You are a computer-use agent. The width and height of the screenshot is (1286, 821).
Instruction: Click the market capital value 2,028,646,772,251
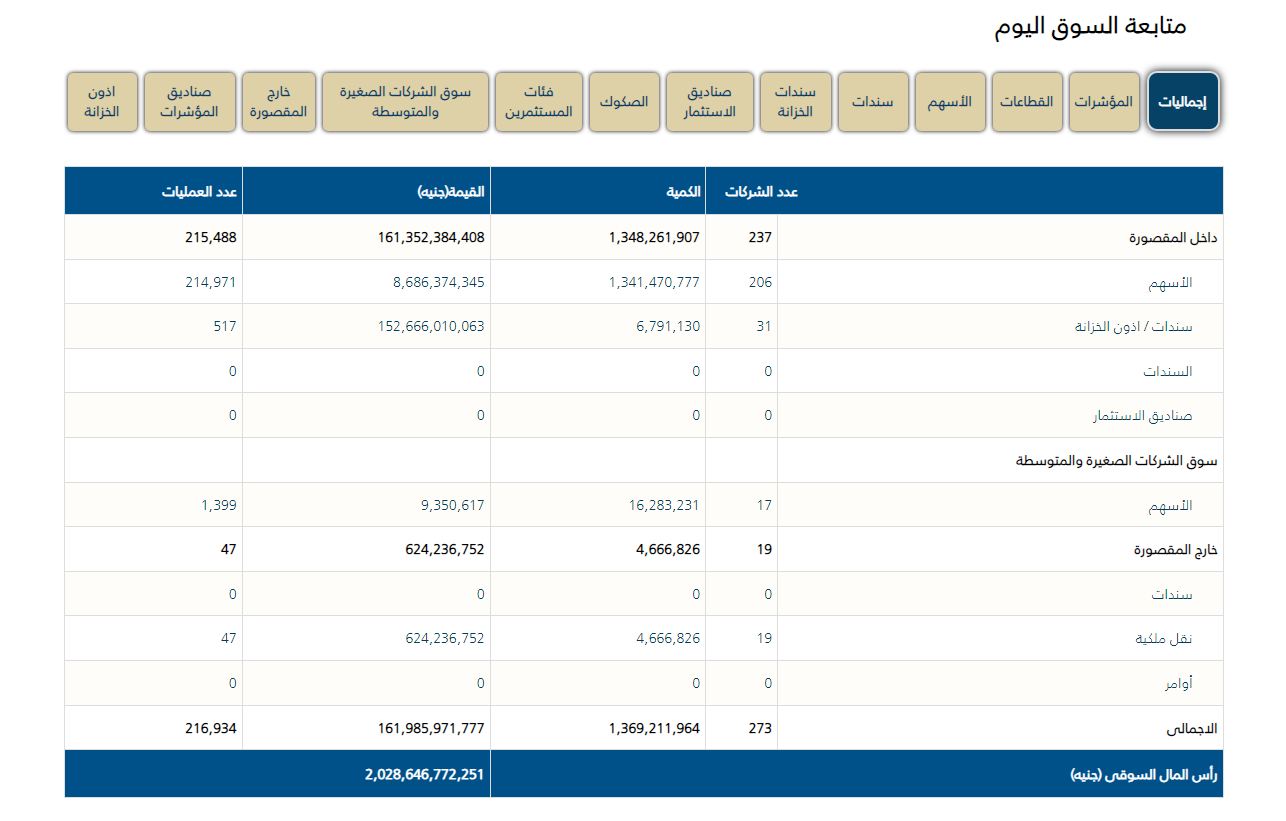424,774
